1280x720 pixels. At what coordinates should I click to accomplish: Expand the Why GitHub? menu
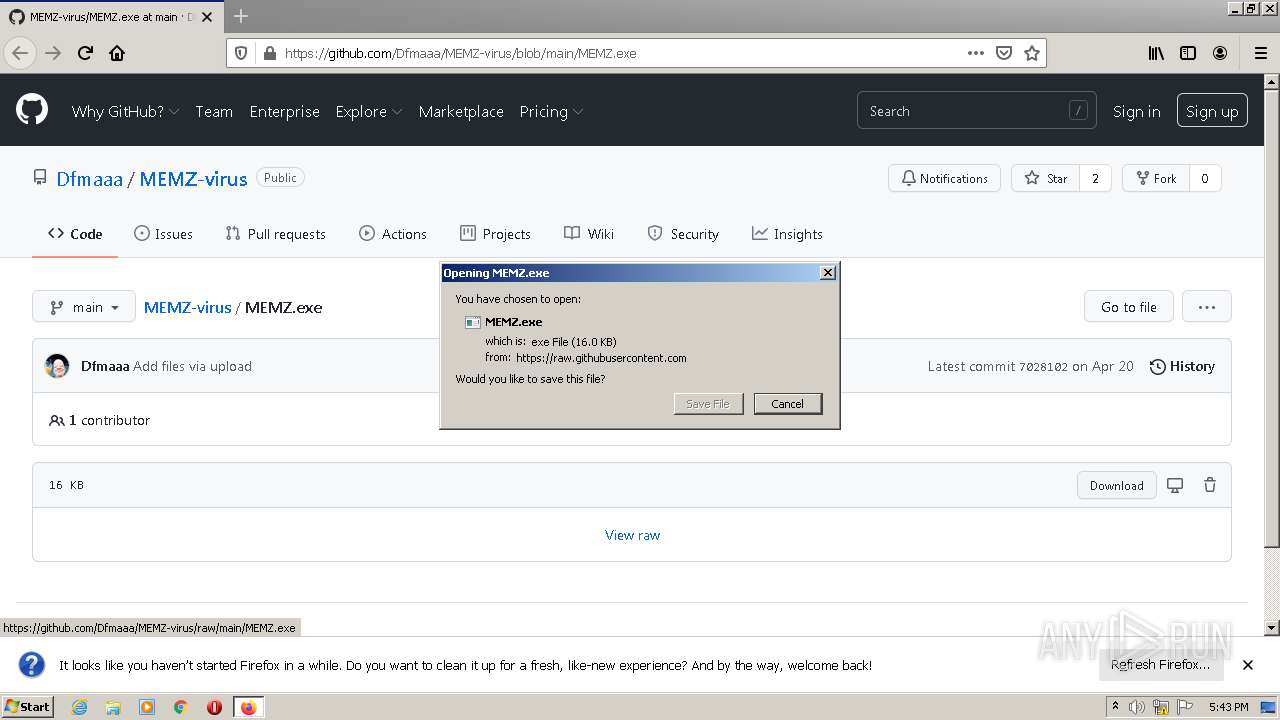(125, 111)
